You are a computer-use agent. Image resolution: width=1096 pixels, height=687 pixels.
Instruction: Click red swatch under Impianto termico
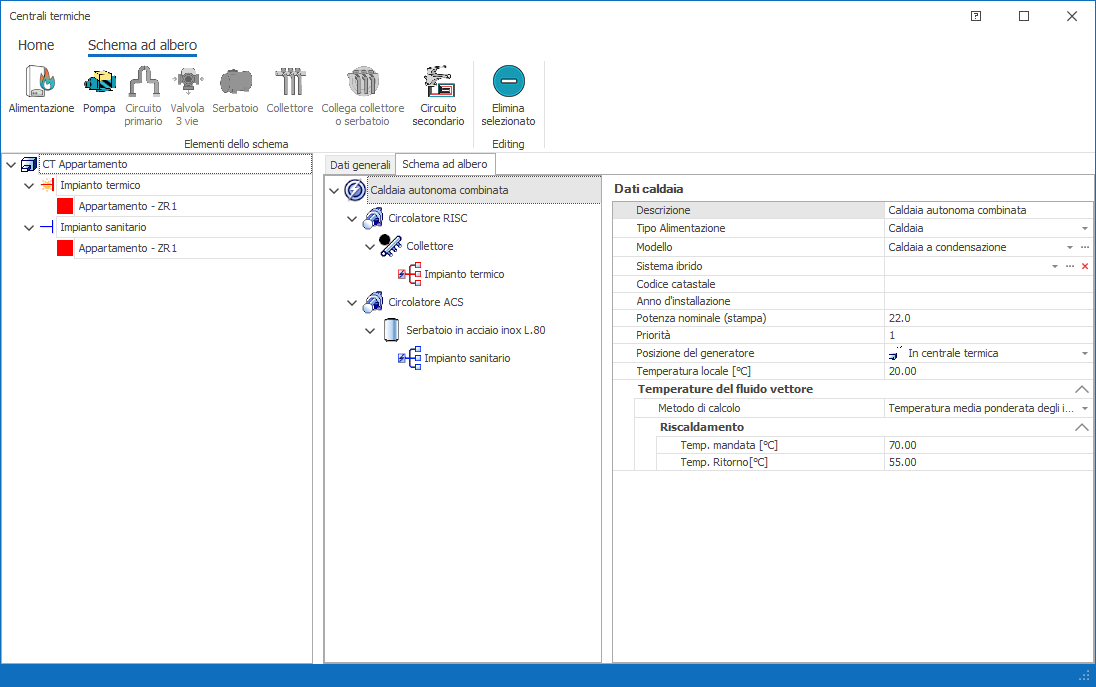pyautogui.click(x=65, y=206)
